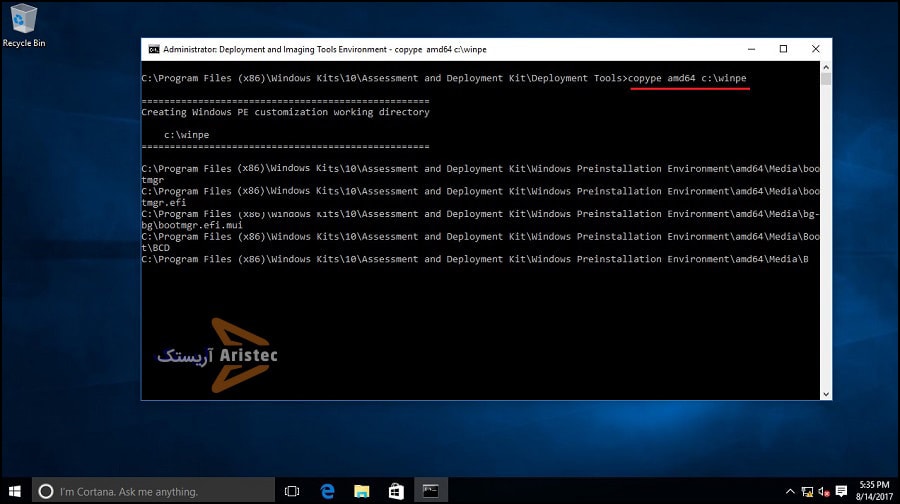The height and width of the screenshot is (504, 900).
Task: Launch Microsoft Edge from the taskbar
Action: click(x=327, y=491)
